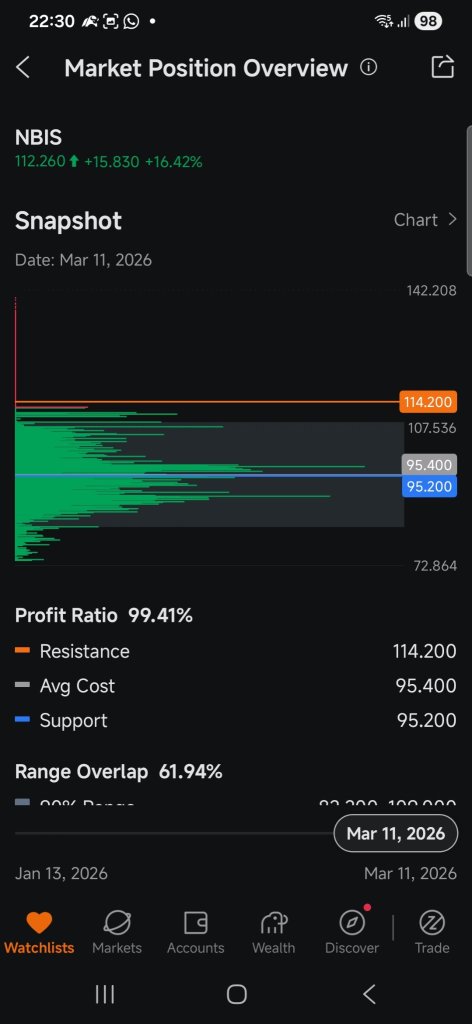The height and width of the screenshot is (1024, 472).
Task: Select the NBIS ticker name
Action: pos(39,138)
